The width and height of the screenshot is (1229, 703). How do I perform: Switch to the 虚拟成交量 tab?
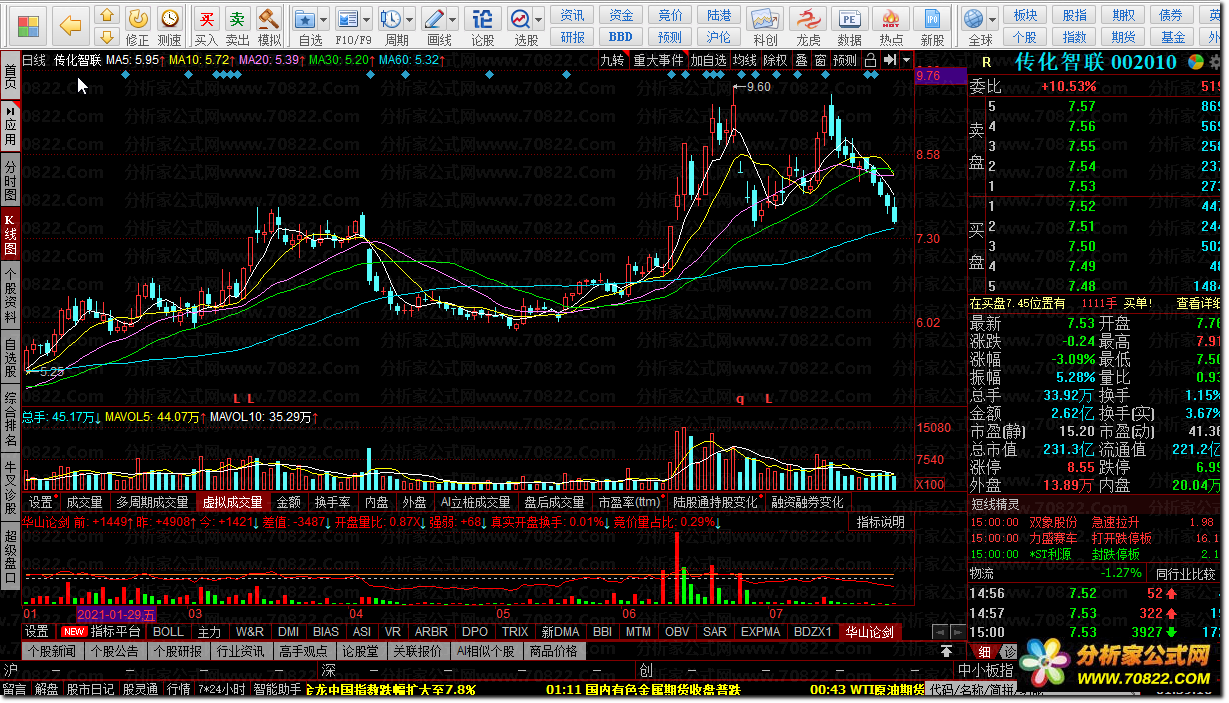[x=232, y=502]
